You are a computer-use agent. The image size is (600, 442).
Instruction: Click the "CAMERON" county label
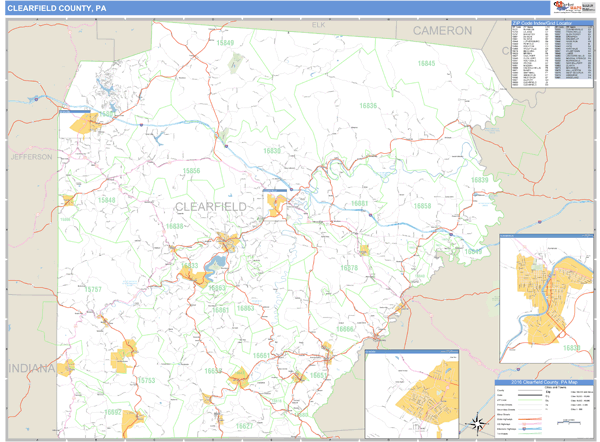(x=442, y=31)
